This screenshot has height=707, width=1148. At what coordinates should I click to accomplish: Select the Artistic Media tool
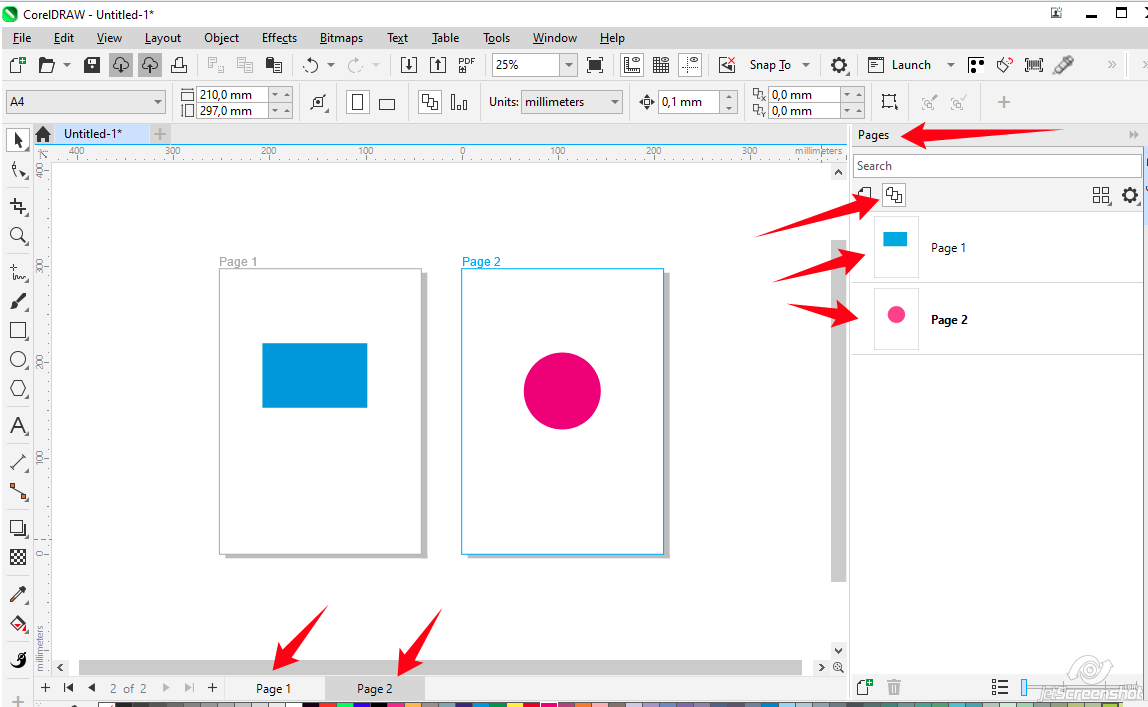[18, 302]
